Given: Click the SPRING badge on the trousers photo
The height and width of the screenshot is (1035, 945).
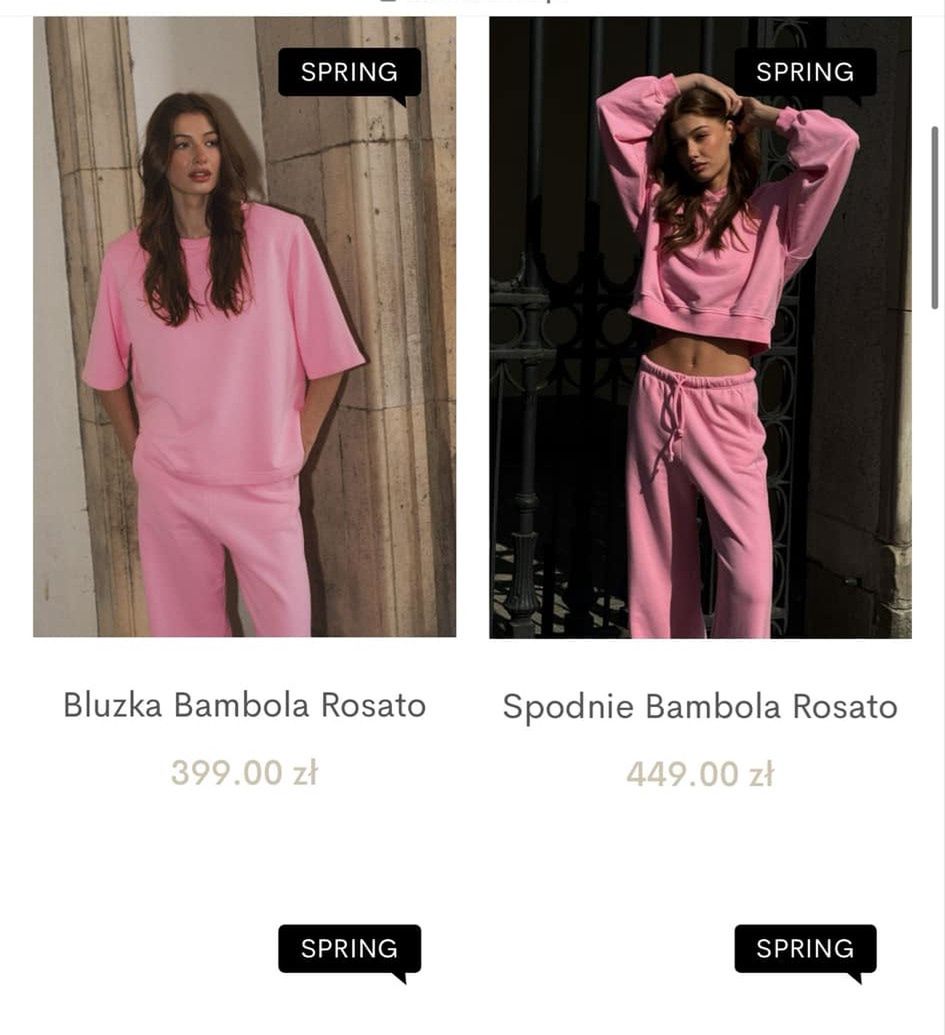Looking at the screenshot, I should [805, 73].
